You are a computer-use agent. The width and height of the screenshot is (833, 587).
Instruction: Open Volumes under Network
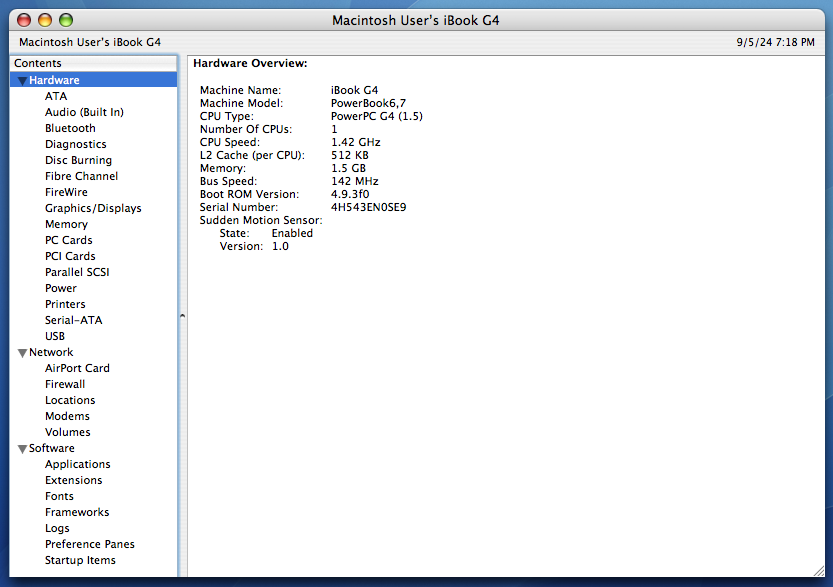pyautogui.click(x=67, y=432)
